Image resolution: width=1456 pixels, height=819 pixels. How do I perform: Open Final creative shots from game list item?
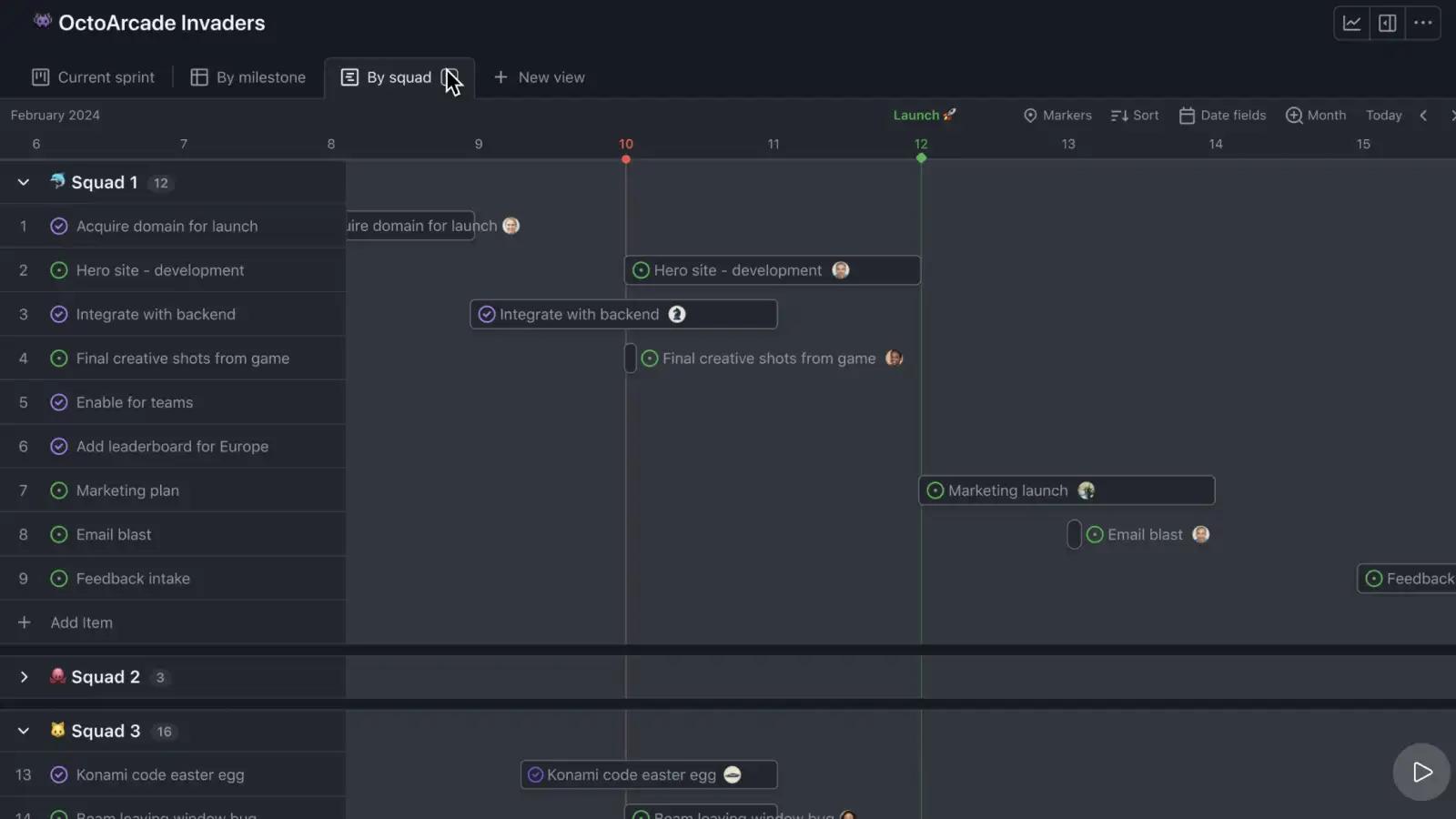pos(183,359)
